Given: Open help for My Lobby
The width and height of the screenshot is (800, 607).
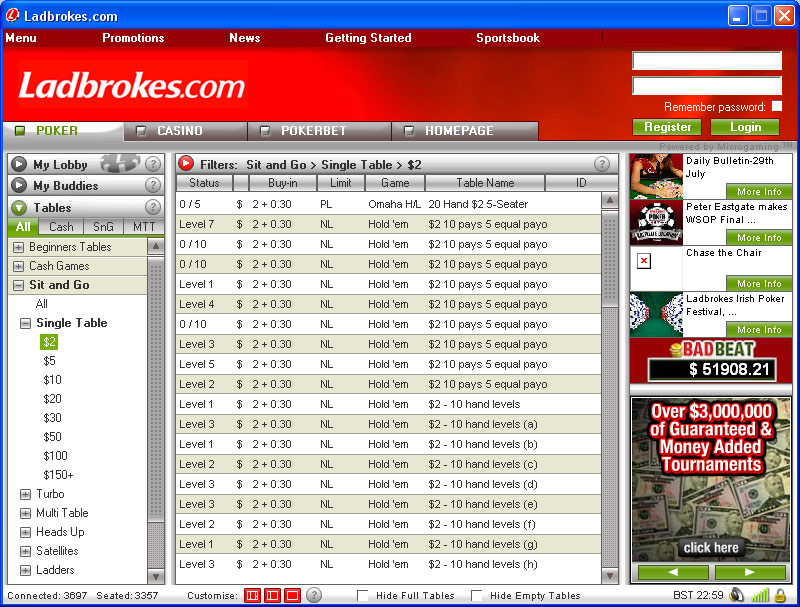Looking at the screenshot, I should (x=153, y=164).
